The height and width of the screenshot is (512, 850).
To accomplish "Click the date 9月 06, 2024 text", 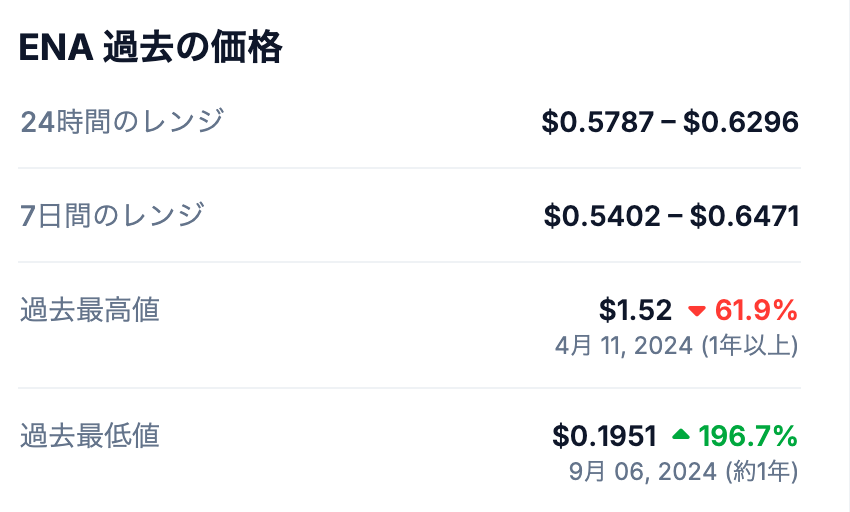I will pos(642,471).
